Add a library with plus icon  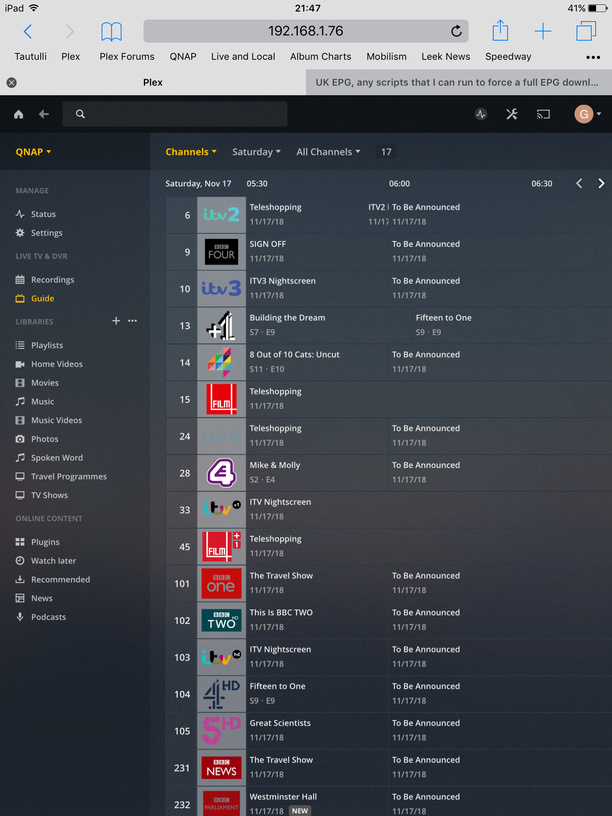point(116,321)
